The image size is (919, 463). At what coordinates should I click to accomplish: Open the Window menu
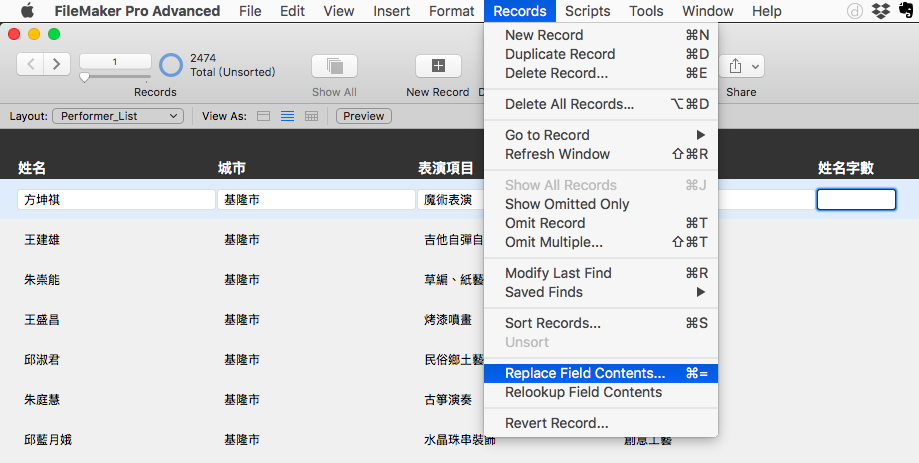click(707, 11)
